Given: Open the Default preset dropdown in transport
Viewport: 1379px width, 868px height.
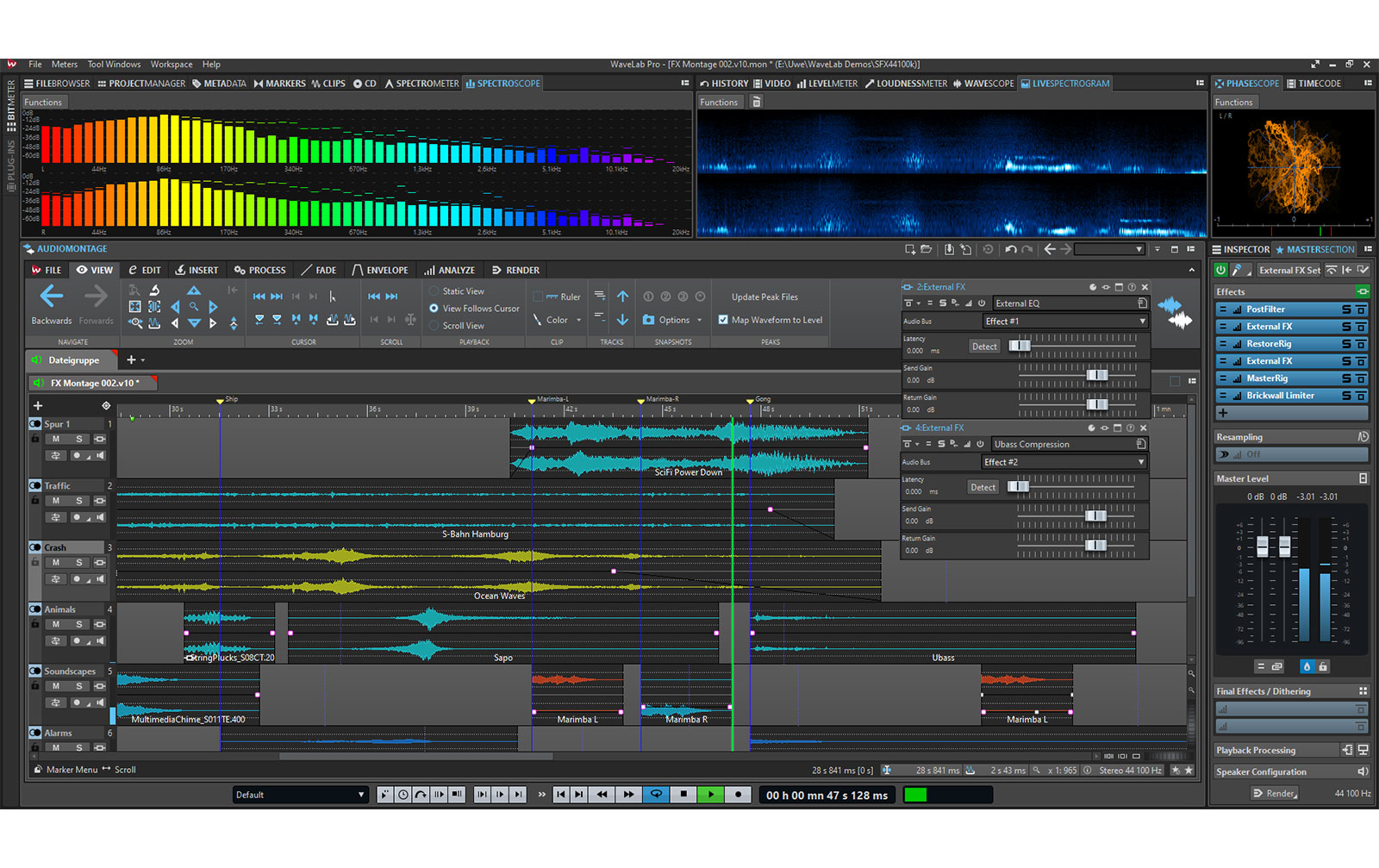Looking at the screenshot, I should click(x=301, y=795).
